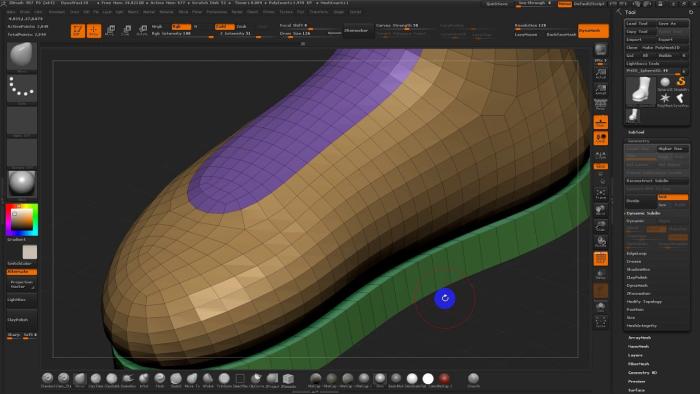This screenshot has width=700, height=394.
Task: Collapse the Tool palette via header arrow
Action: pyautogui.click(x=619, y=12)
